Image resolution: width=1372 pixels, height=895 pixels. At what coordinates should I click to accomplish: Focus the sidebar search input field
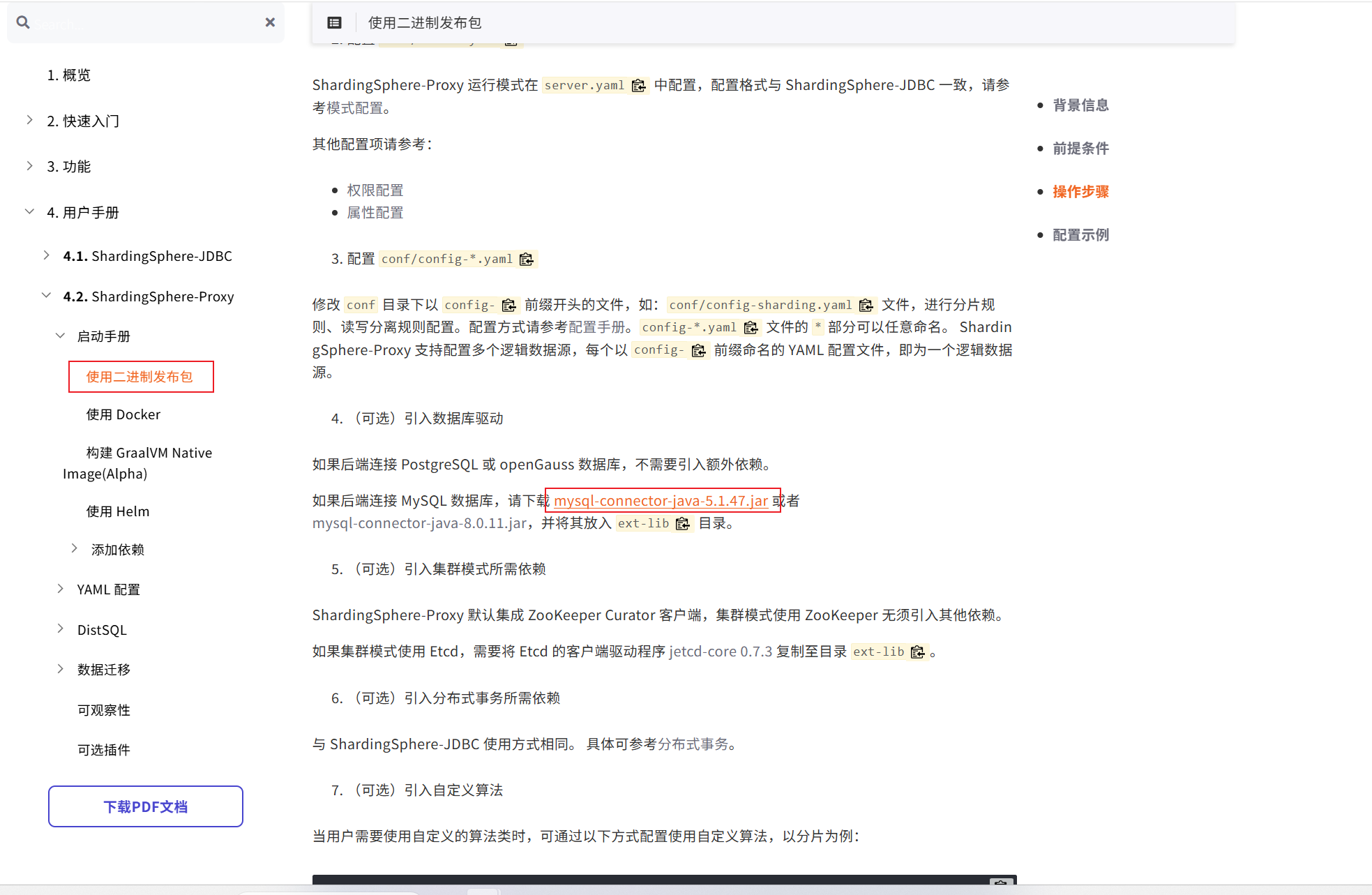pos(146,23)
